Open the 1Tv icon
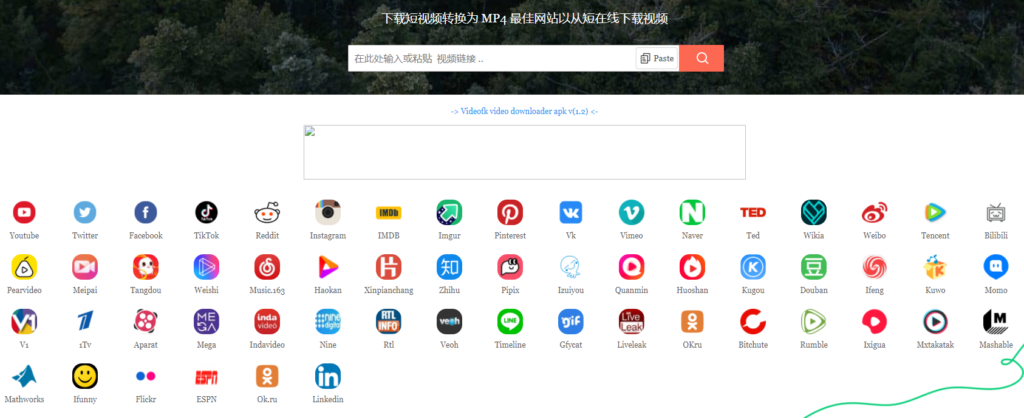 (x=85, y=321)
